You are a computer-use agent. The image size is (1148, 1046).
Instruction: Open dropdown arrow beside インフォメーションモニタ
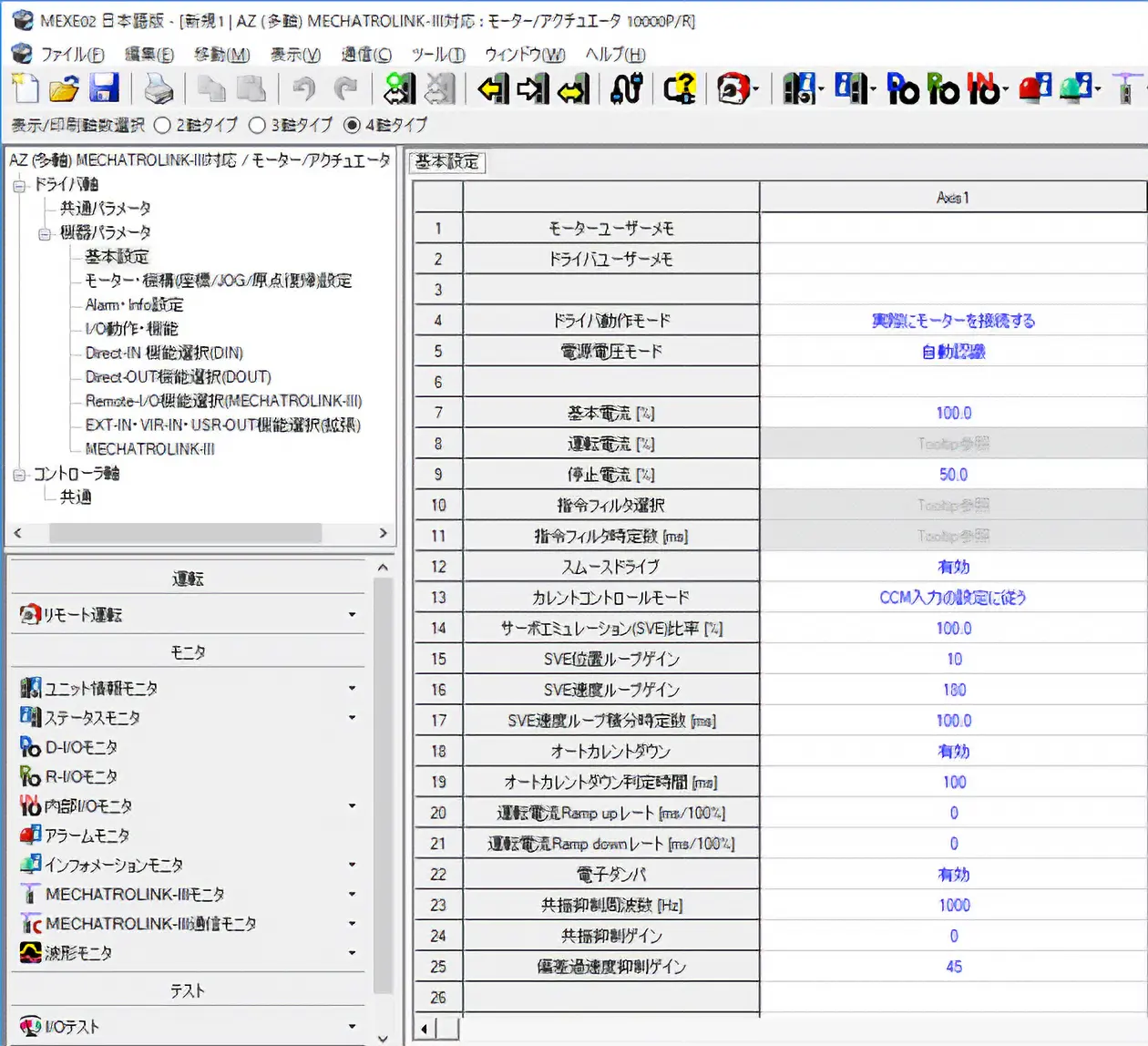click(x=352, y=866)
